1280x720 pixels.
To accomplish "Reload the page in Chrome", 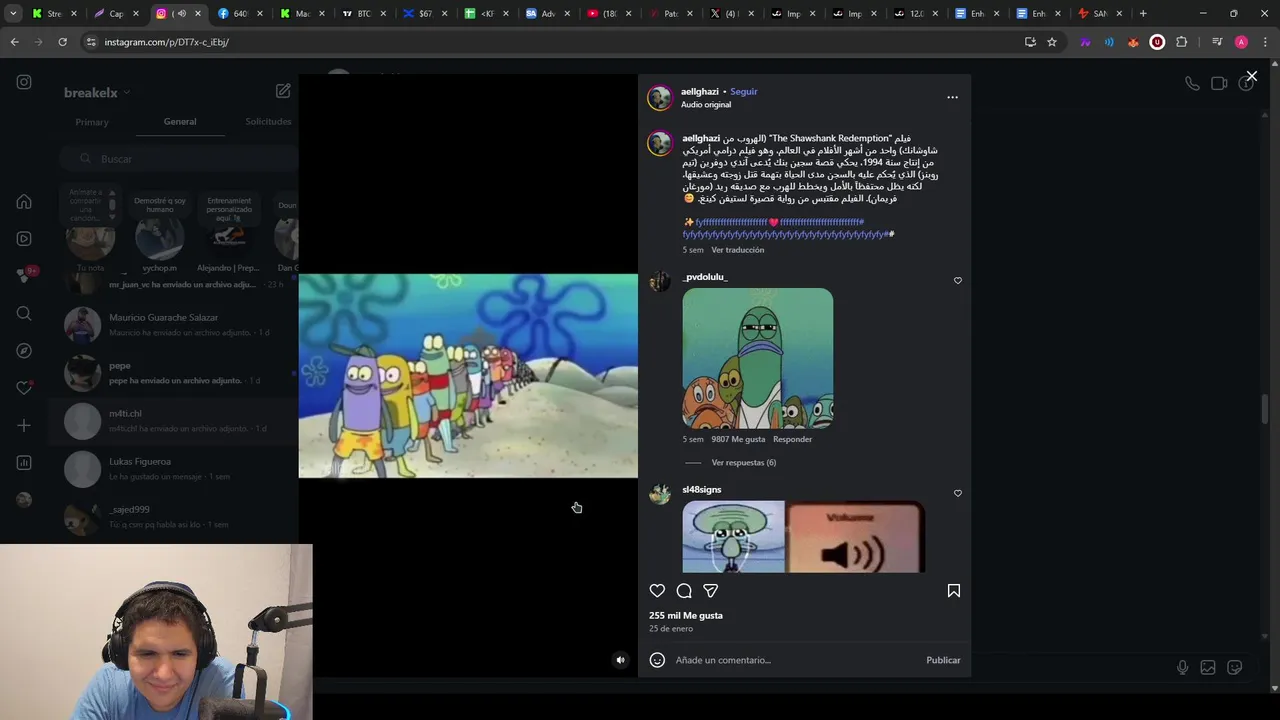I will point(62,42).
